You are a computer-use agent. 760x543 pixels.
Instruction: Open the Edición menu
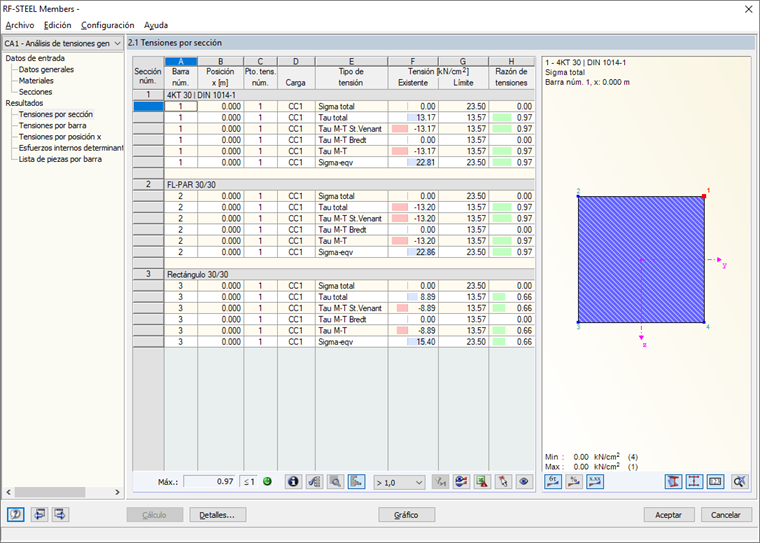click(57, 25)
